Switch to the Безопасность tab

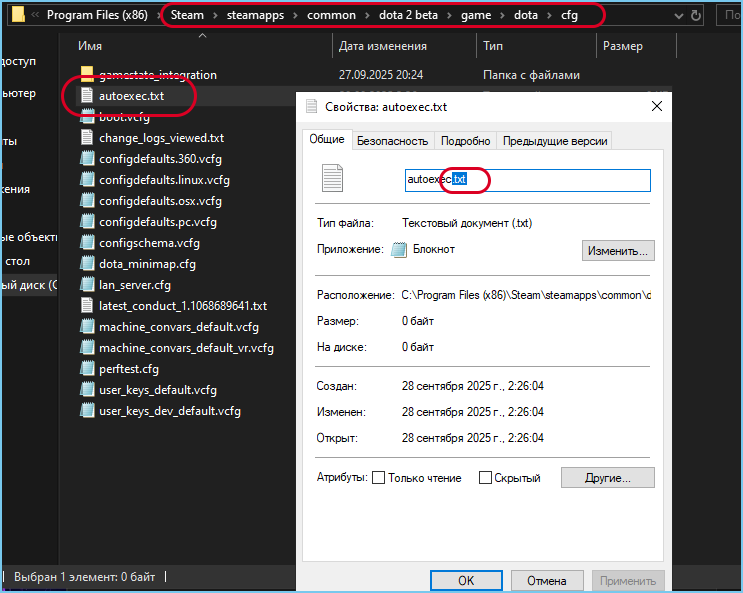[392, 141]
